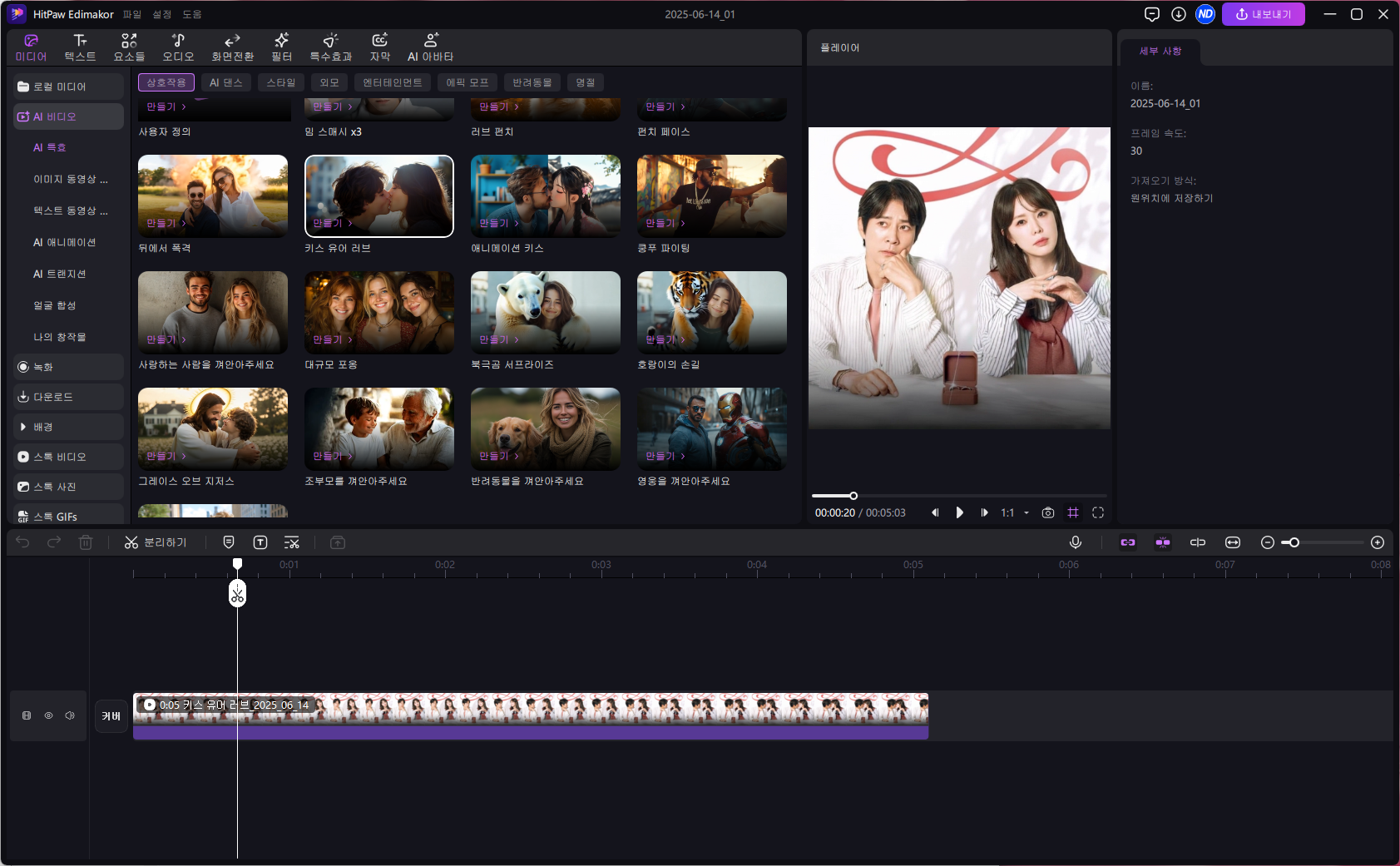
Task: Toggle the grid overlay in player
Action: click(1073, 512)
